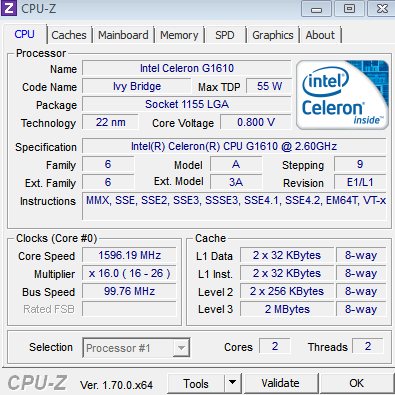Viewport: 395px width, 395px height.
Task: Close the CPU-Z window
Action: click(381, 9)
